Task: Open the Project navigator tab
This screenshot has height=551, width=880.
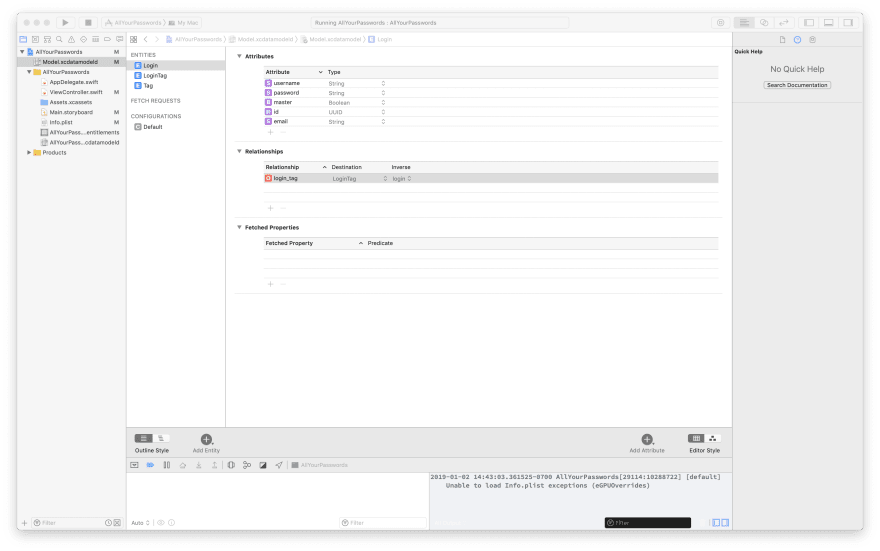Action: pos(23,39)
